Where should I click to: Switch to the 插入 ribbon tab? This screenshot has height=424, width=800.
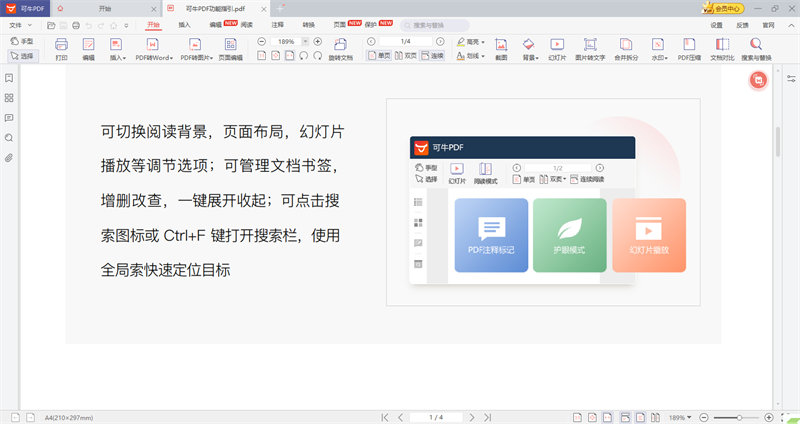tap(184, 23)
